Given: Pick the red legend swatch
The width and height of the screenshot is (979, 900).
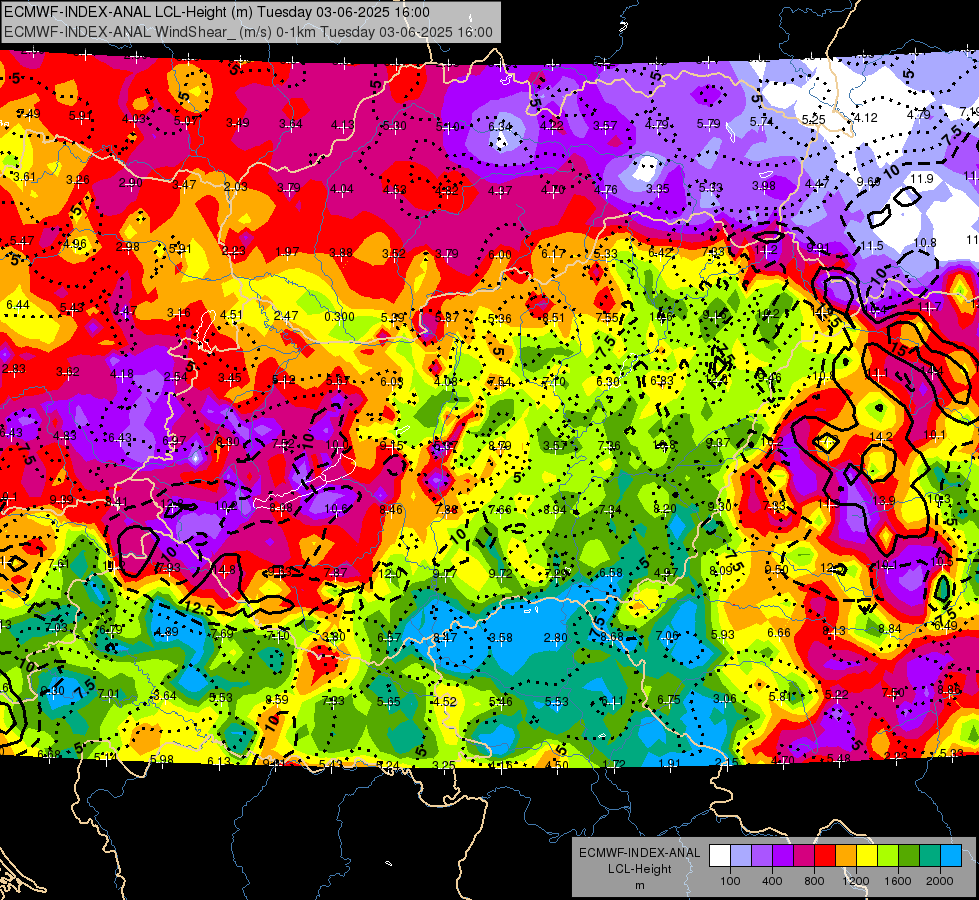Looking at the screenshot, I should 825,856.
